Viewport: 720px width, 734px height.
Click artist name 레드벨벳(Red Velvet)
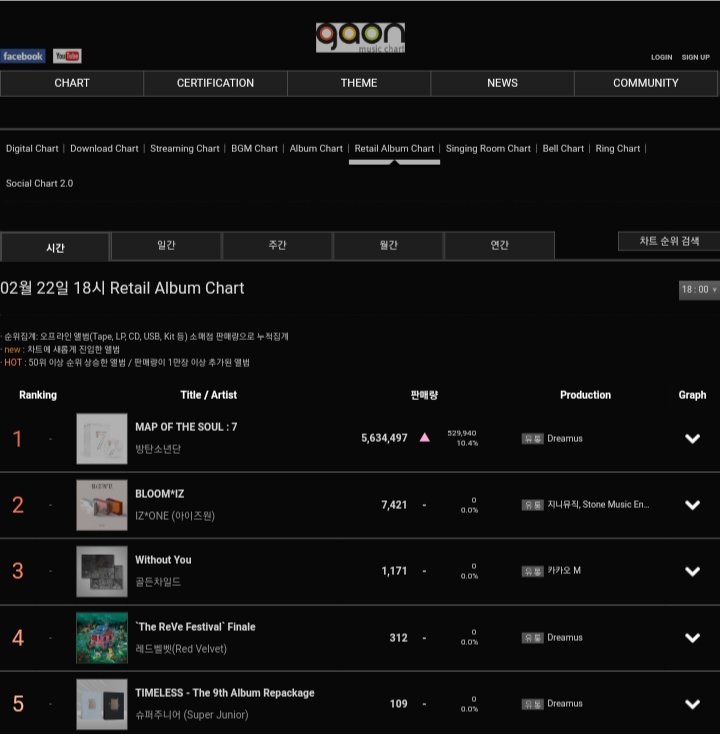[x=181, y=649]
